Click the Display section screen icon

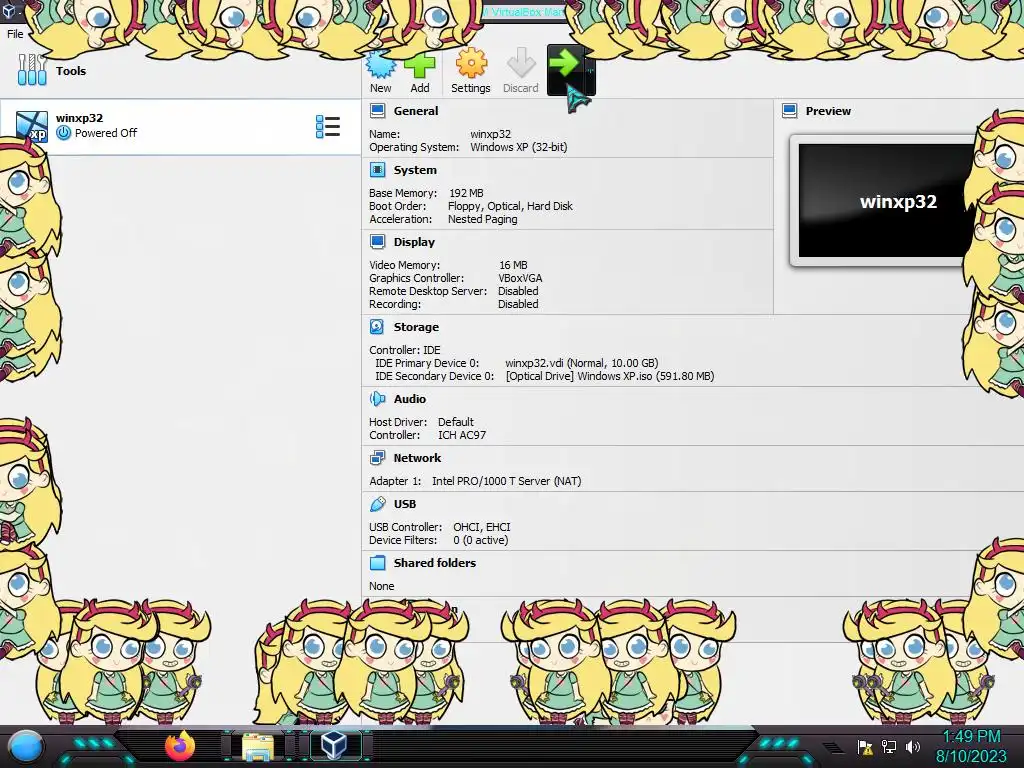(377, 242)
